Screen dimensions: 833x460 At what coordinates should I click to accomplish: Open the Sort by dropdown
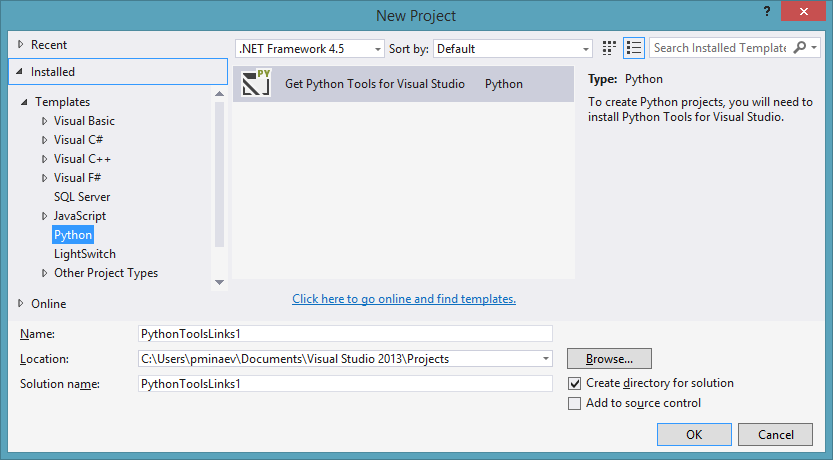pyautogui.click(x=514, y=48)
